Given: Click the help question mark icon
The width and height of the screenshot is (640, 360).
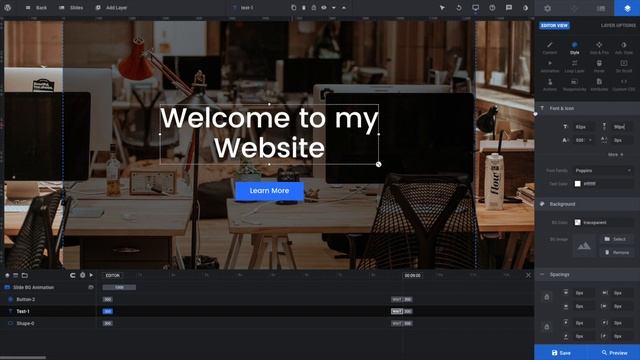Looking at the screenshot, I should pyautogui.click(x=492, y=8).
